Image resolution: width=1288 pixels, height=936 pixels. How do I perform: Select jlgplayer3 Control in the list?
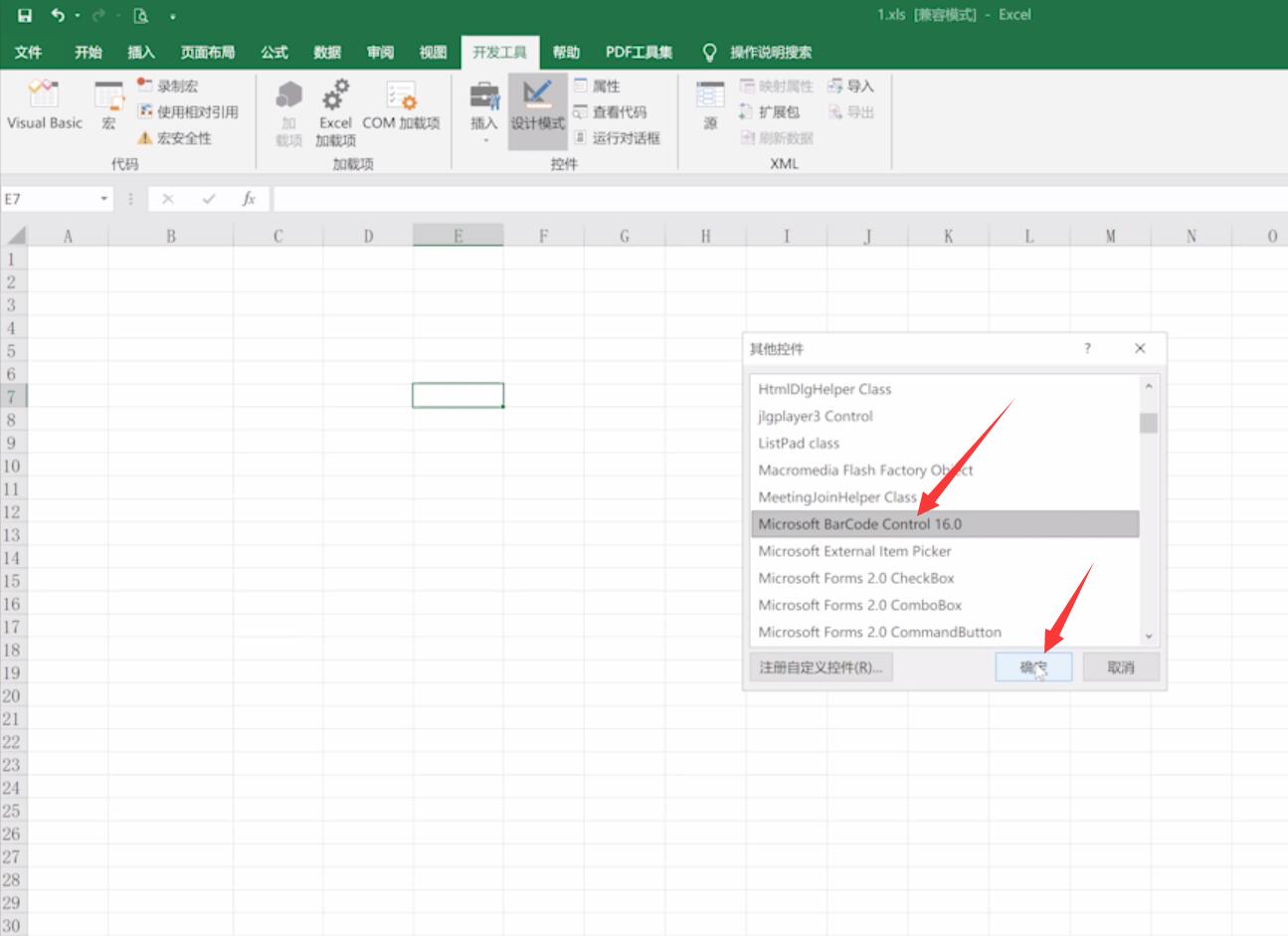[945, 416]
